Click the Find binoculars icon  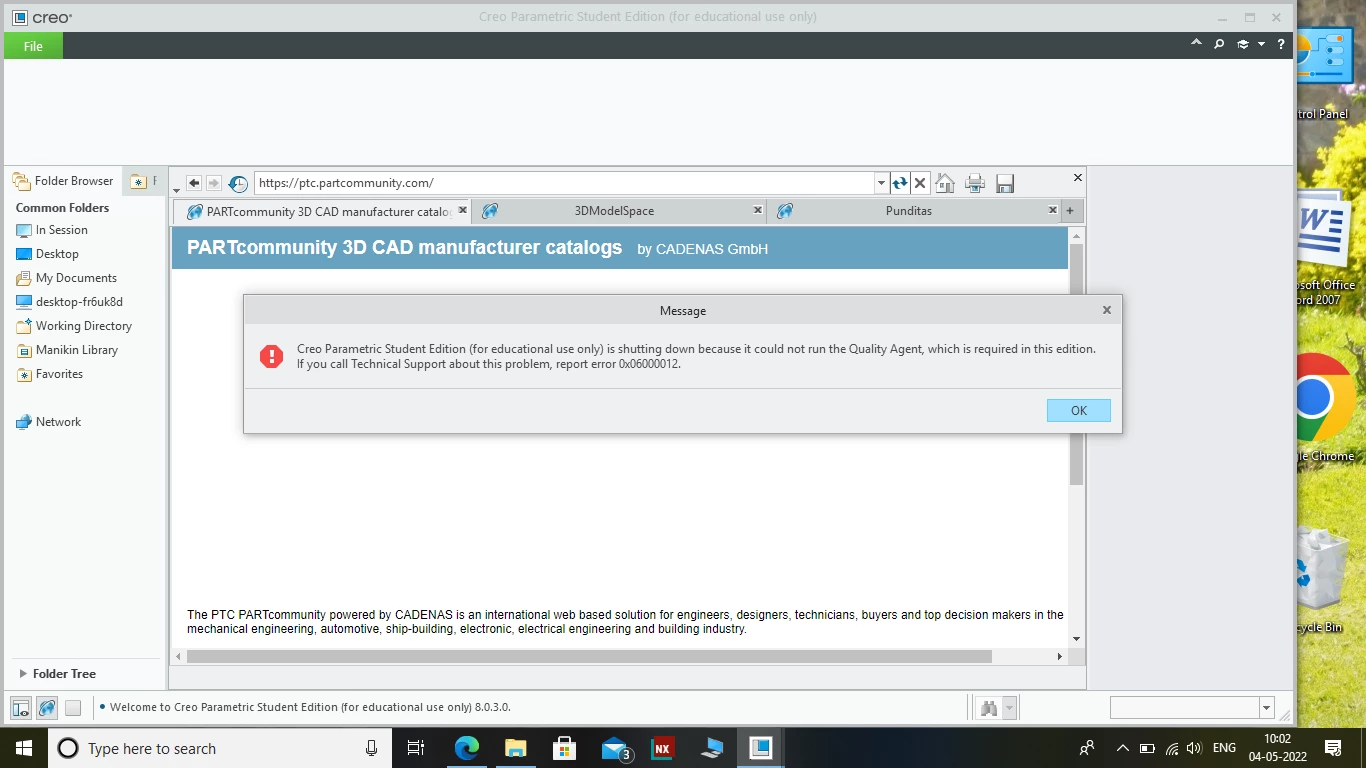(989, 708)
